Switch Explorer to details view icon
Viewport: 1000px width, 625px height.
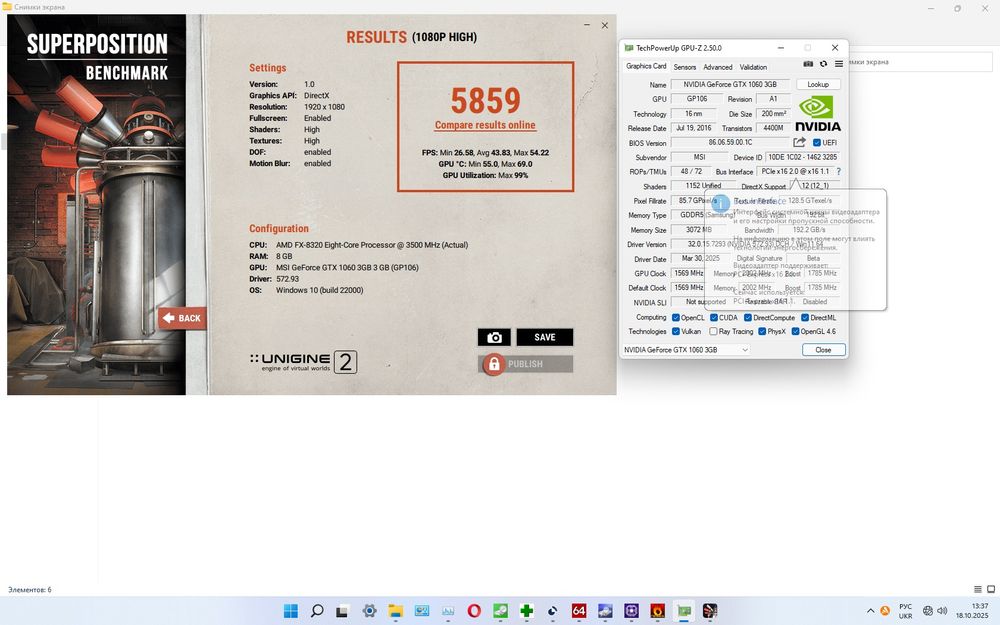[978, 589]
